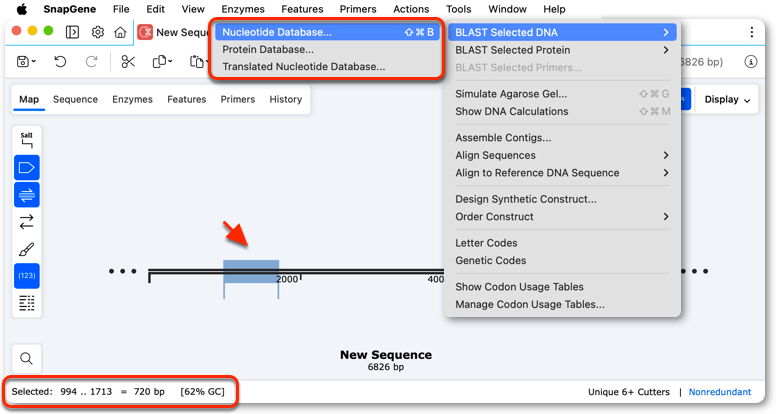Screen dimensions: 780x414
Task: Click the selected blue region on map
Action: click(251, 272)
